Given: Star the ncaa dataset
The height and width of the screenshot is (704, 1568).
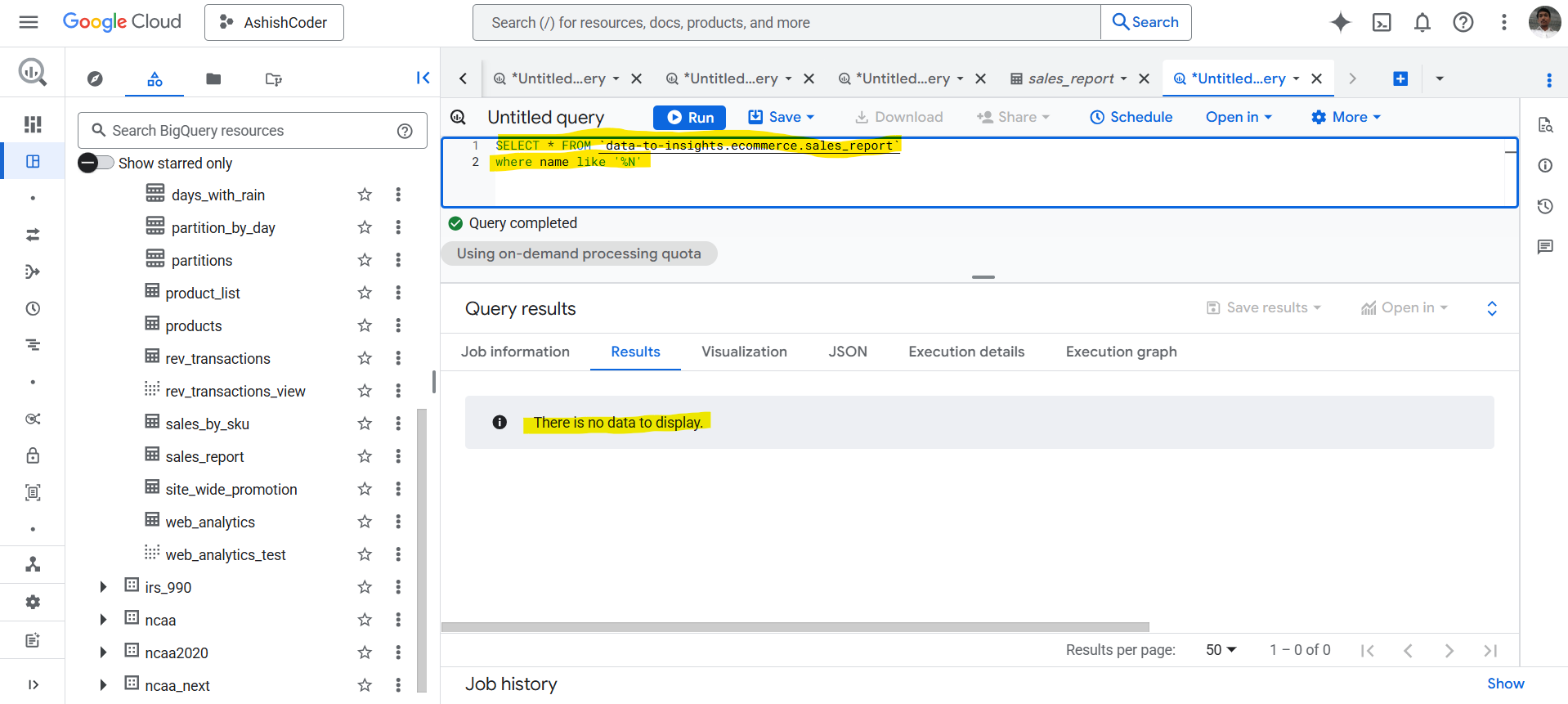Looking at the screenshot, I should coord(365,620).
